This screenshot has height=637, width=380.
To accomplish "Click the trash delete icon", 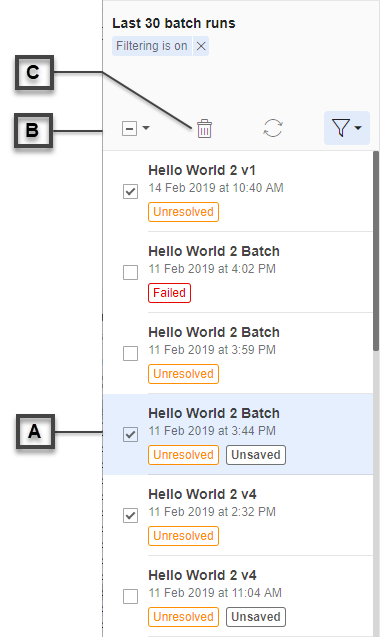I will coord(204,129).
